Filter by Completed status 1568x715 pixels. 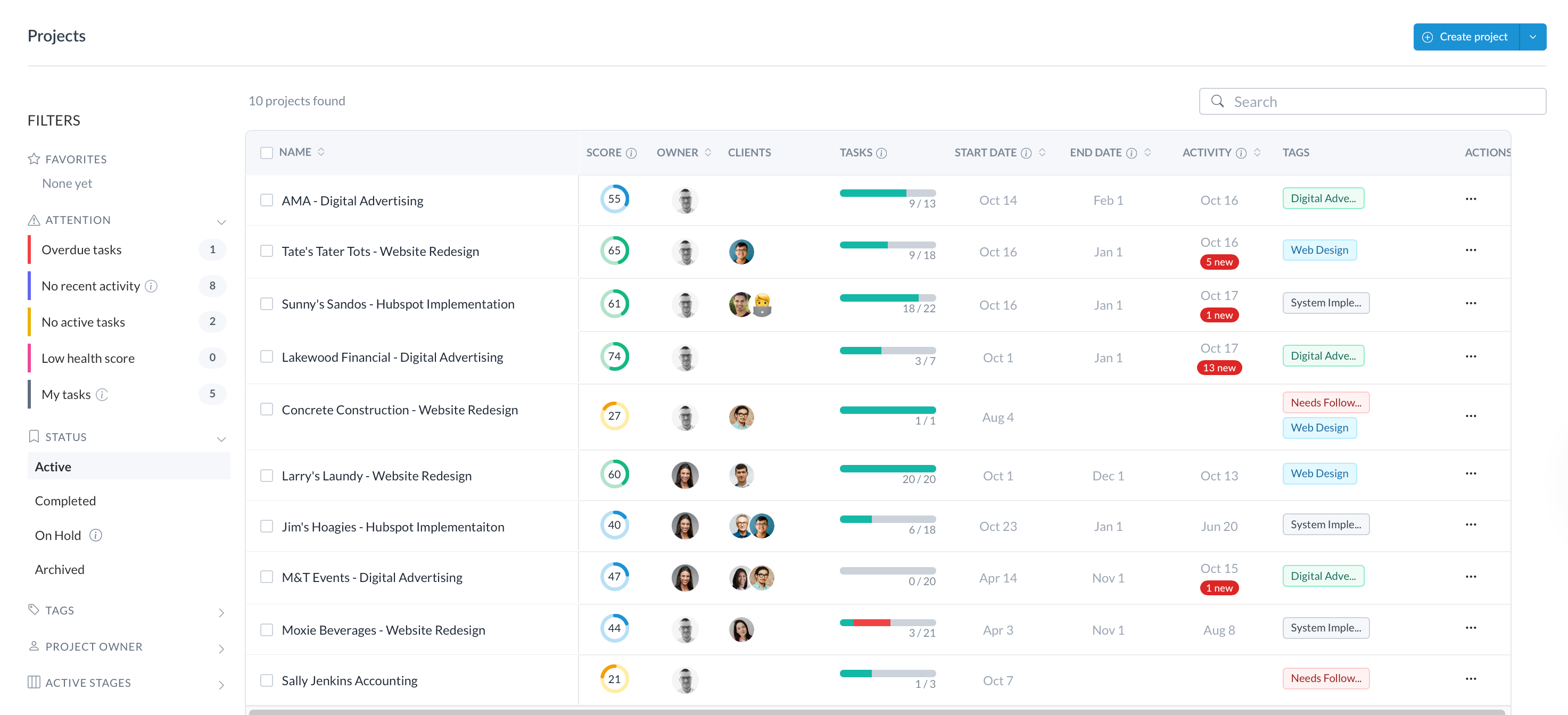[x=65, y=501]
